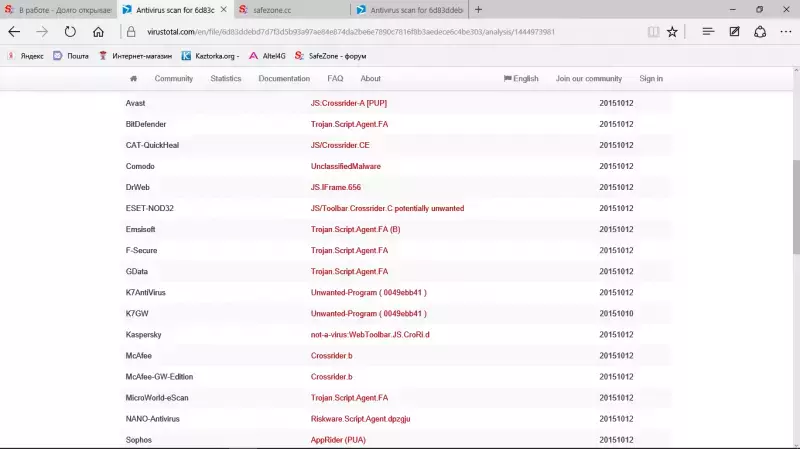Select BitDefender antivirus name
Viewport: 800px width, 449px height.
click(x=146, y=124)
